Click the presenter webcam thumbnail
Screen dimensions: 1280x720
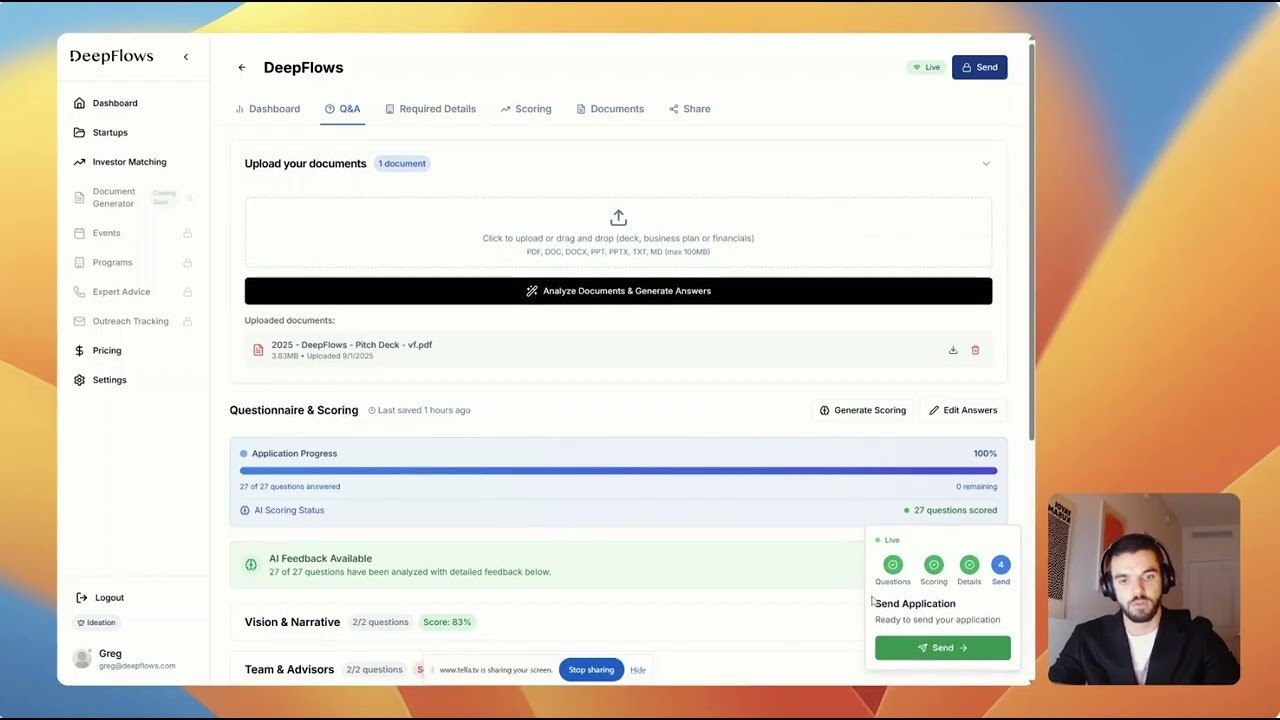coord(1144,589)
